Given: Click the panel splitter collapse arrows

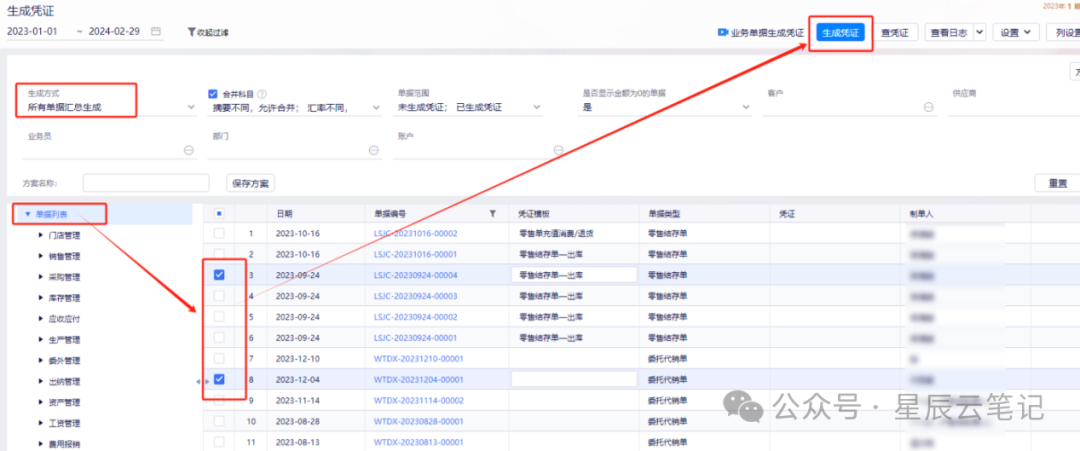Looking at the screenshot, I should click(202, 381).
